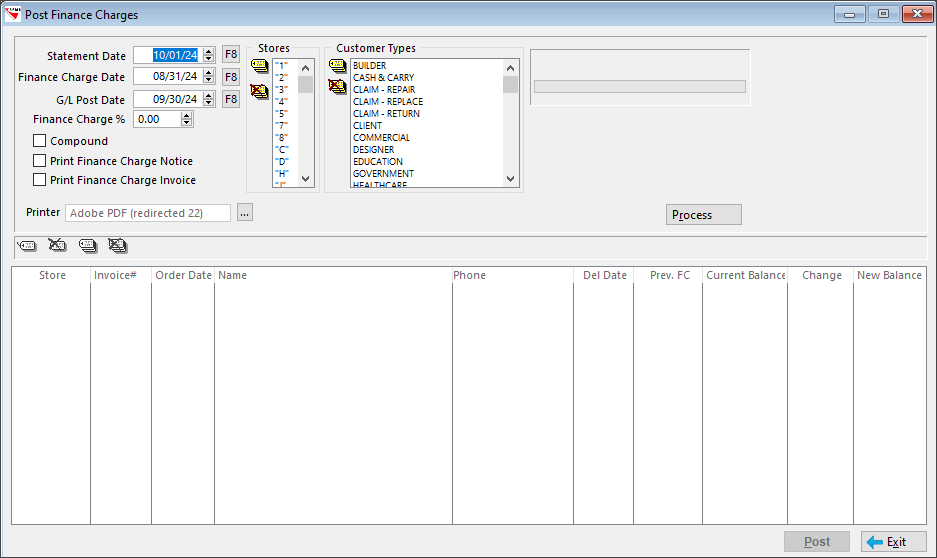Viewport: 937px width, 558px height.
Task: Click the New Balance column header
Action: (x=890, y=275)
